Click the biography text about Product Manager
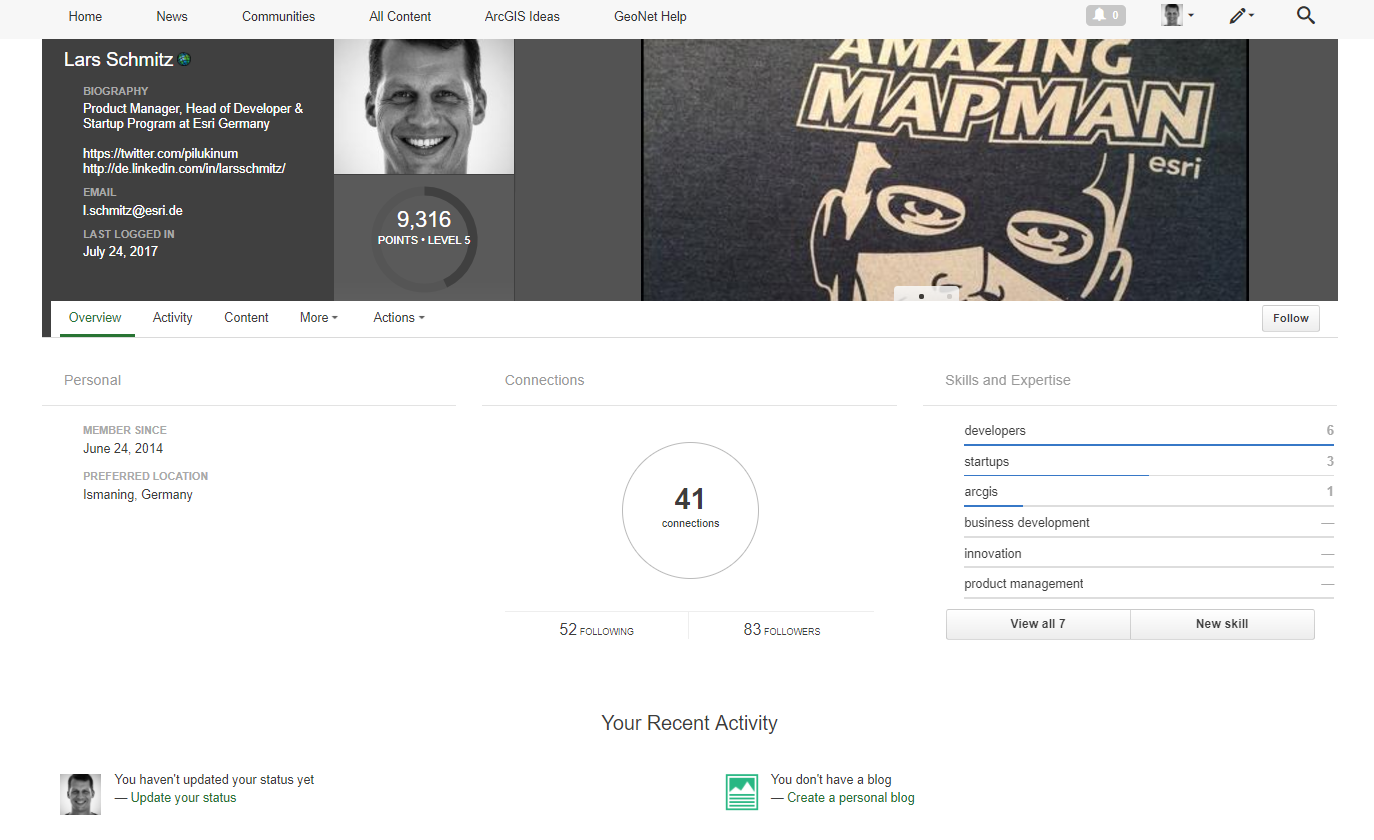1374x840 pixels. [193, 116]
